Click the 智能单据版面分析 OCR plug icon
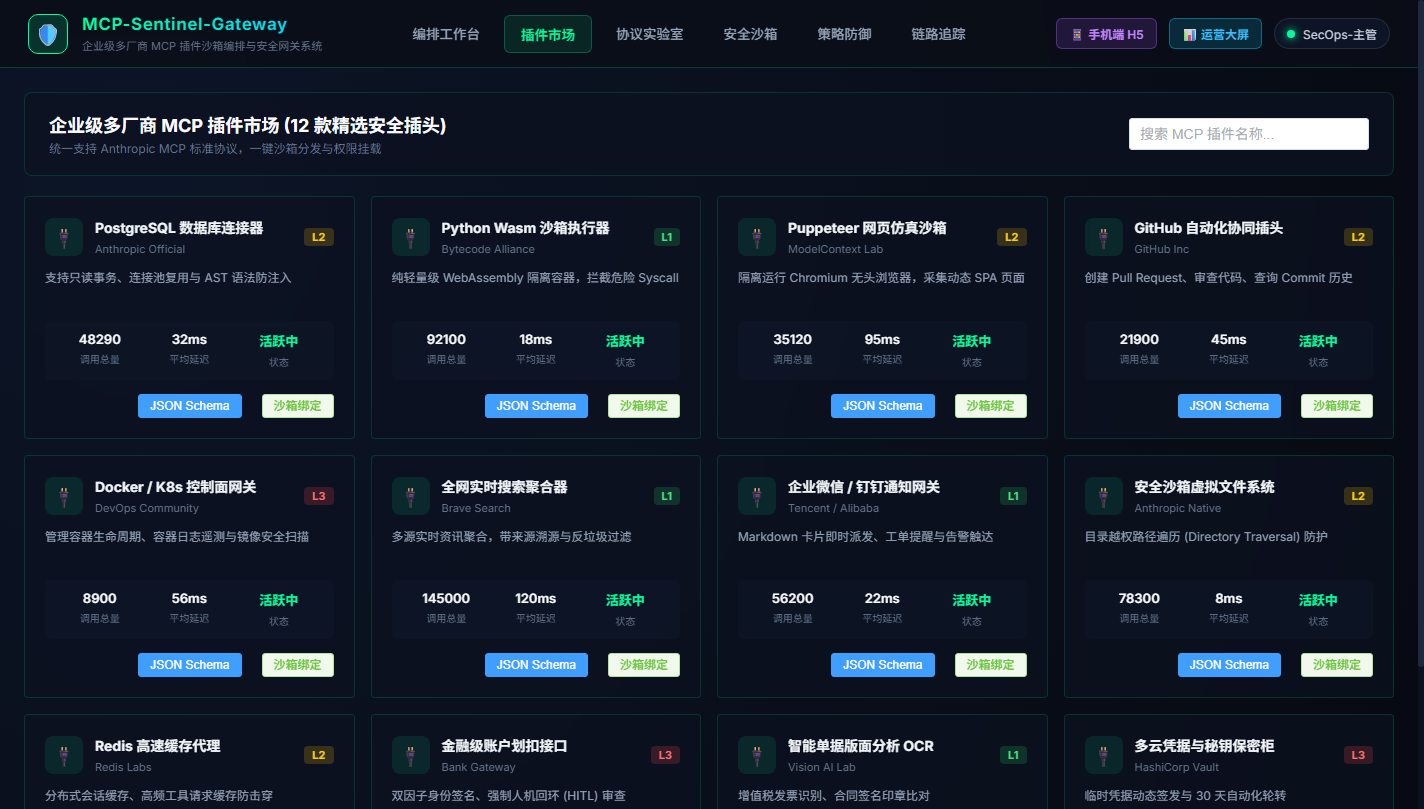This screenshot has height=809, width=1424. pos(757,755)
